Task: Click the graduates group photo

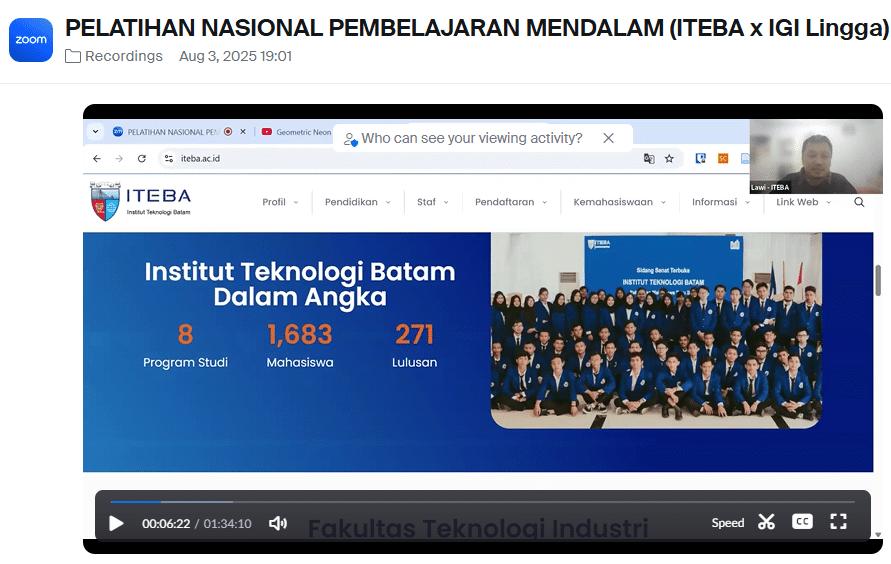Action: pyautogui.click(x=656, y=331)
